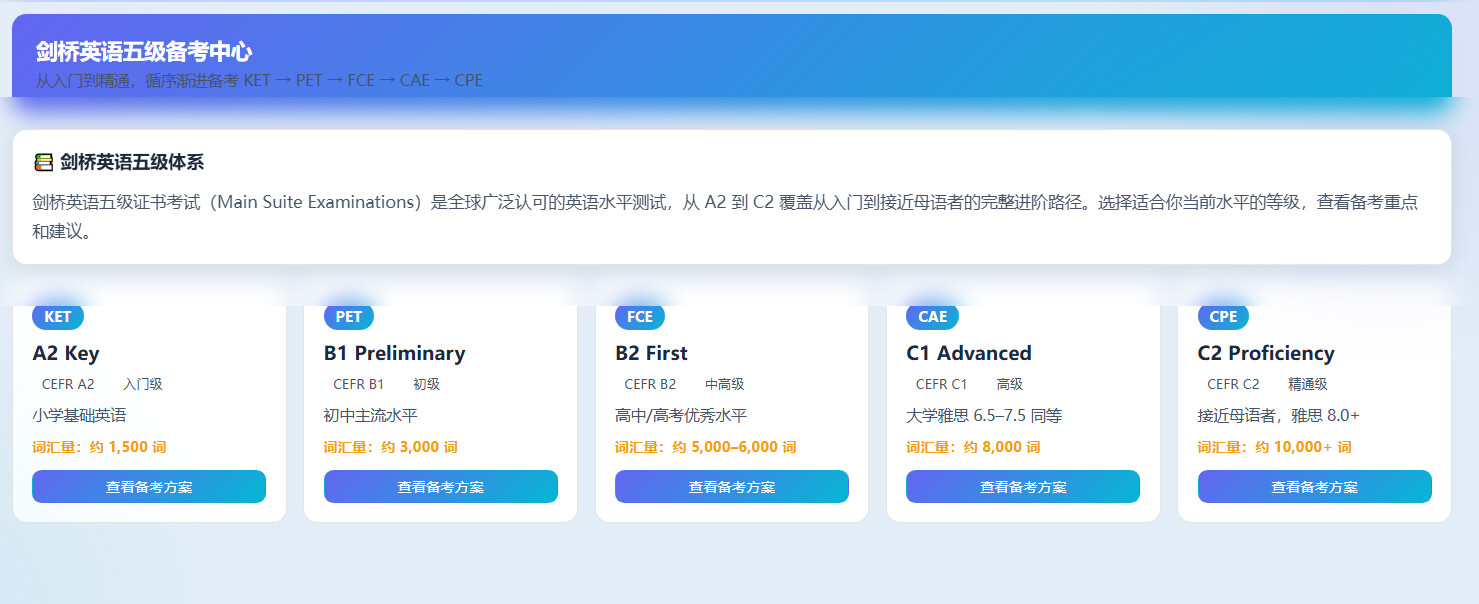
Task: Click the 词汇量：约 5,000–6,000 词 text
Action: pos(706,447)
